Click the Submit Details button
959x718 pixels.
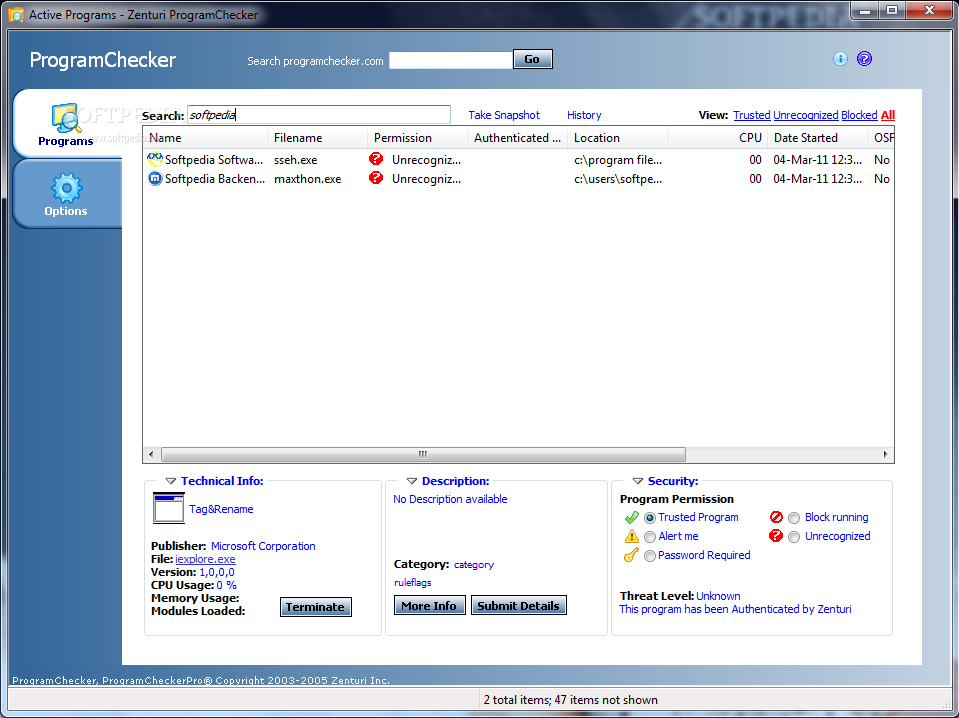click(x=519, y=605)
